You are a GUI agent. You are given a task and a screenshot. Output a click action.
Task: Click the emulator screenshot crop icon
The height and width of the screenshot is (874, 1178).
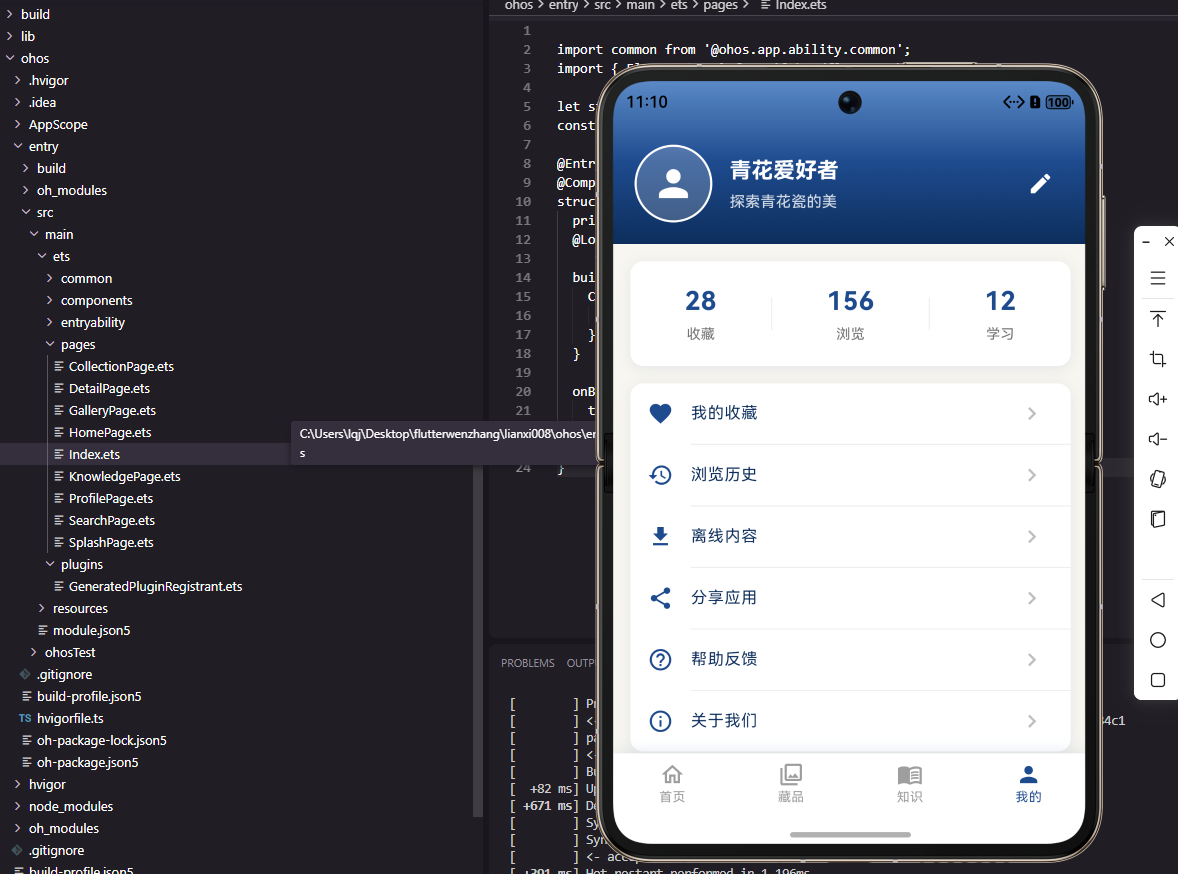point(1158,358)
